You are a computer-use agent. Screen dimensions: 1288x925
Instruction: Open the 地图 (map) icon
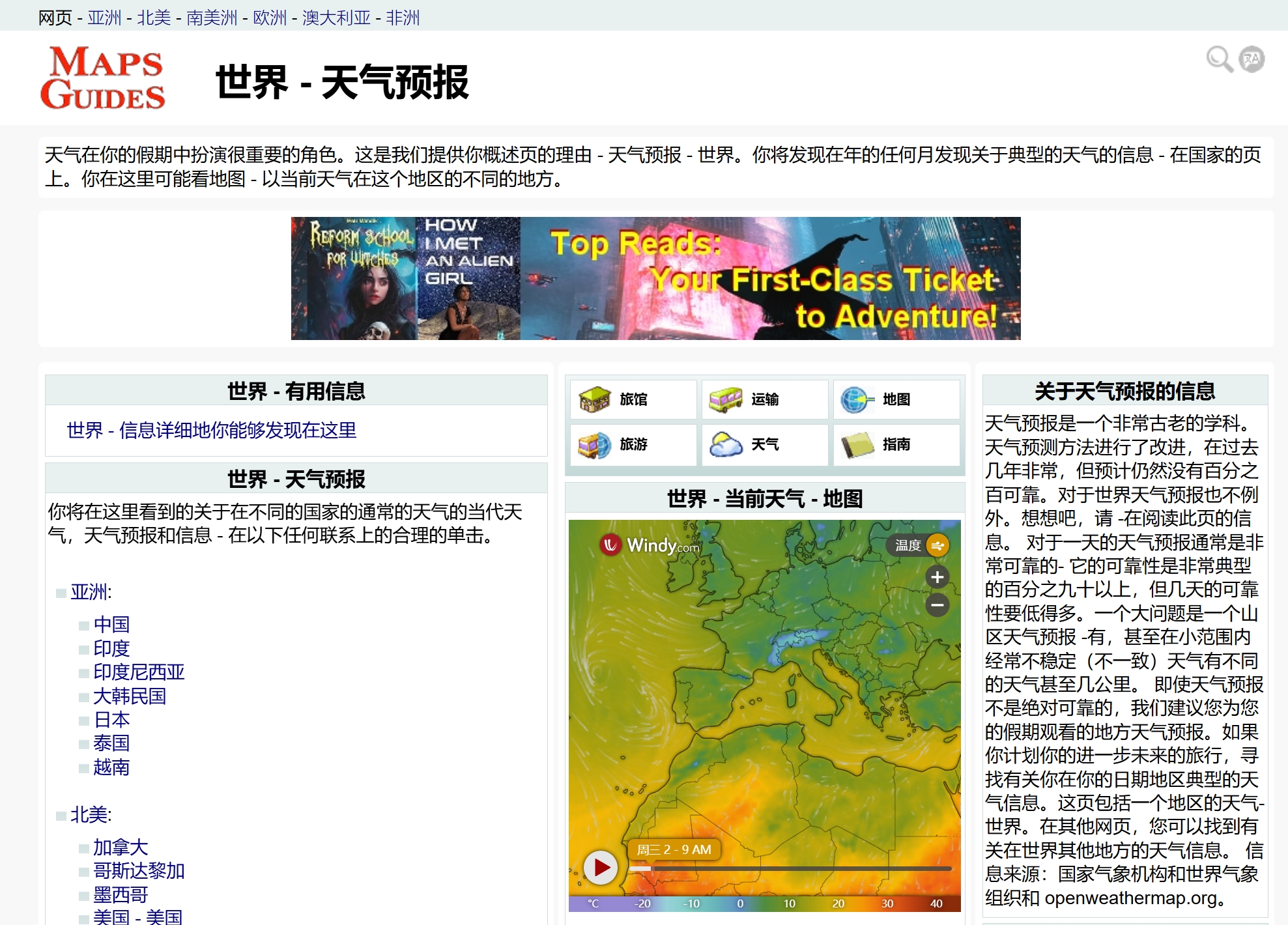(x=855, y=399)
